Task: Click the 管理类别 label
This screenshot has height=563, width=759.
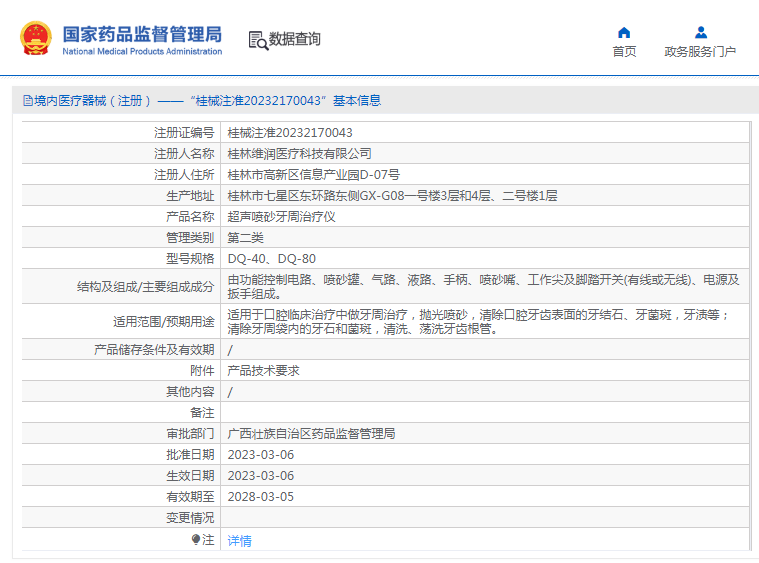Action: [x=190, y=238]
